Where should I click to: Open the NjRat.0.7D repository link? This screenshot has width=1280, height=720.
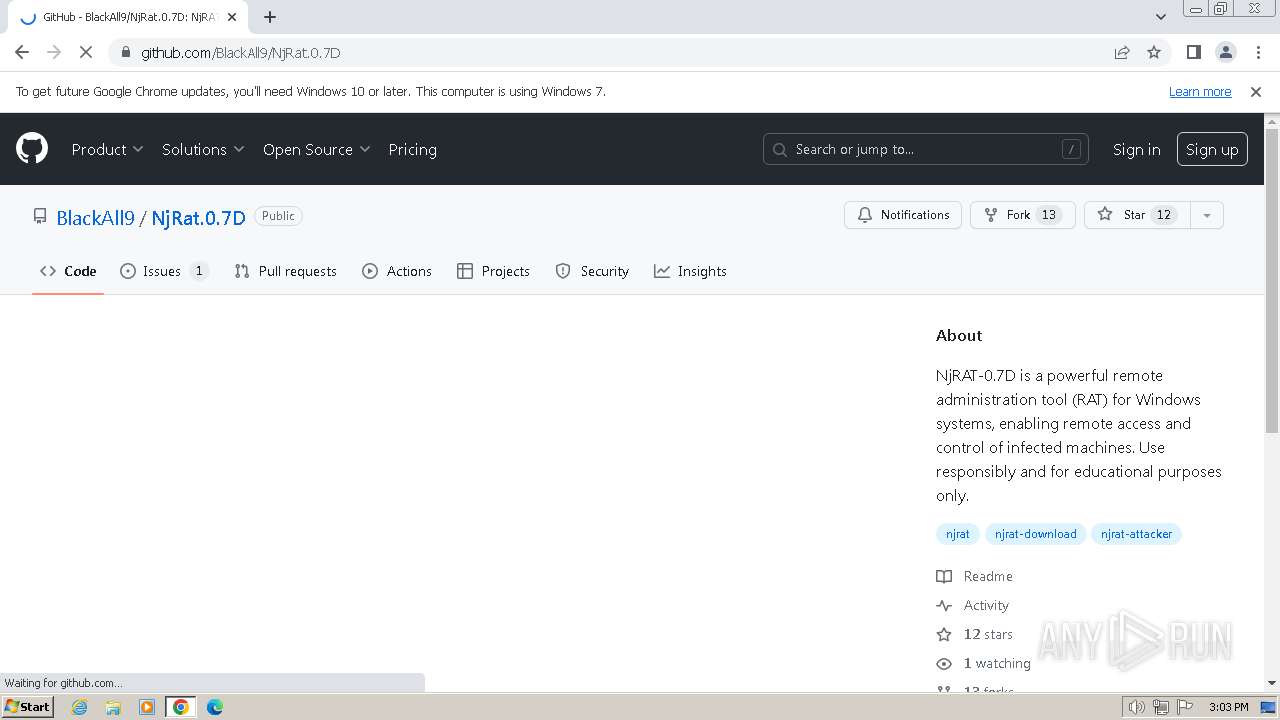(x=198, y=217)
